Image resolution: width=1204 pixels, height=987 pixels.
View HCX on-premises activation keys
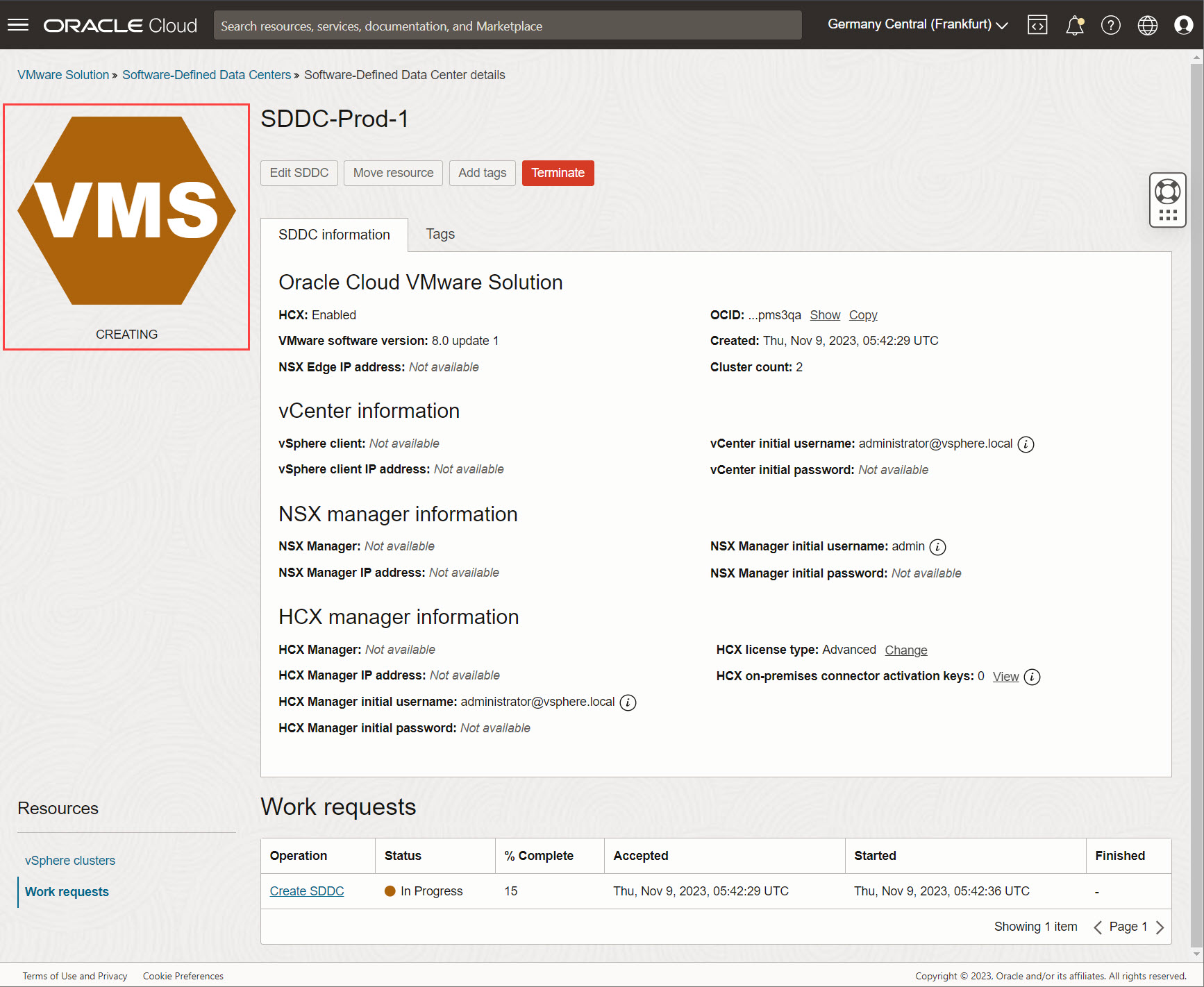pyautogui.click(x=1006, y=677)
